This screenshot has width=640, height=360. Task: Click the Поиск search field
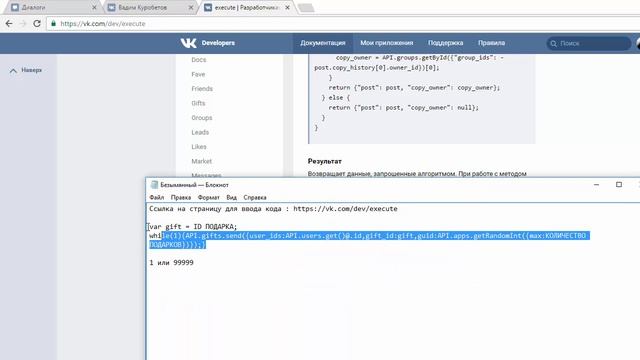tap(589, 43)
